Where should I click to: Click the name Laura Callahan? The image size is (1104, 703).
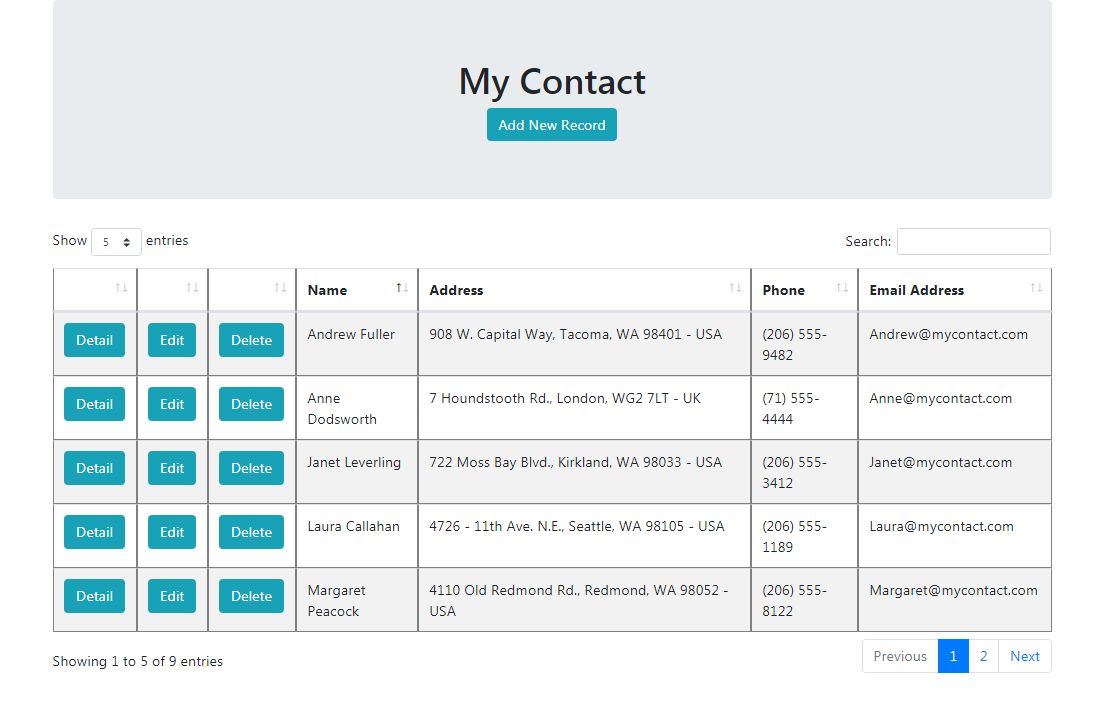[353, 527]
